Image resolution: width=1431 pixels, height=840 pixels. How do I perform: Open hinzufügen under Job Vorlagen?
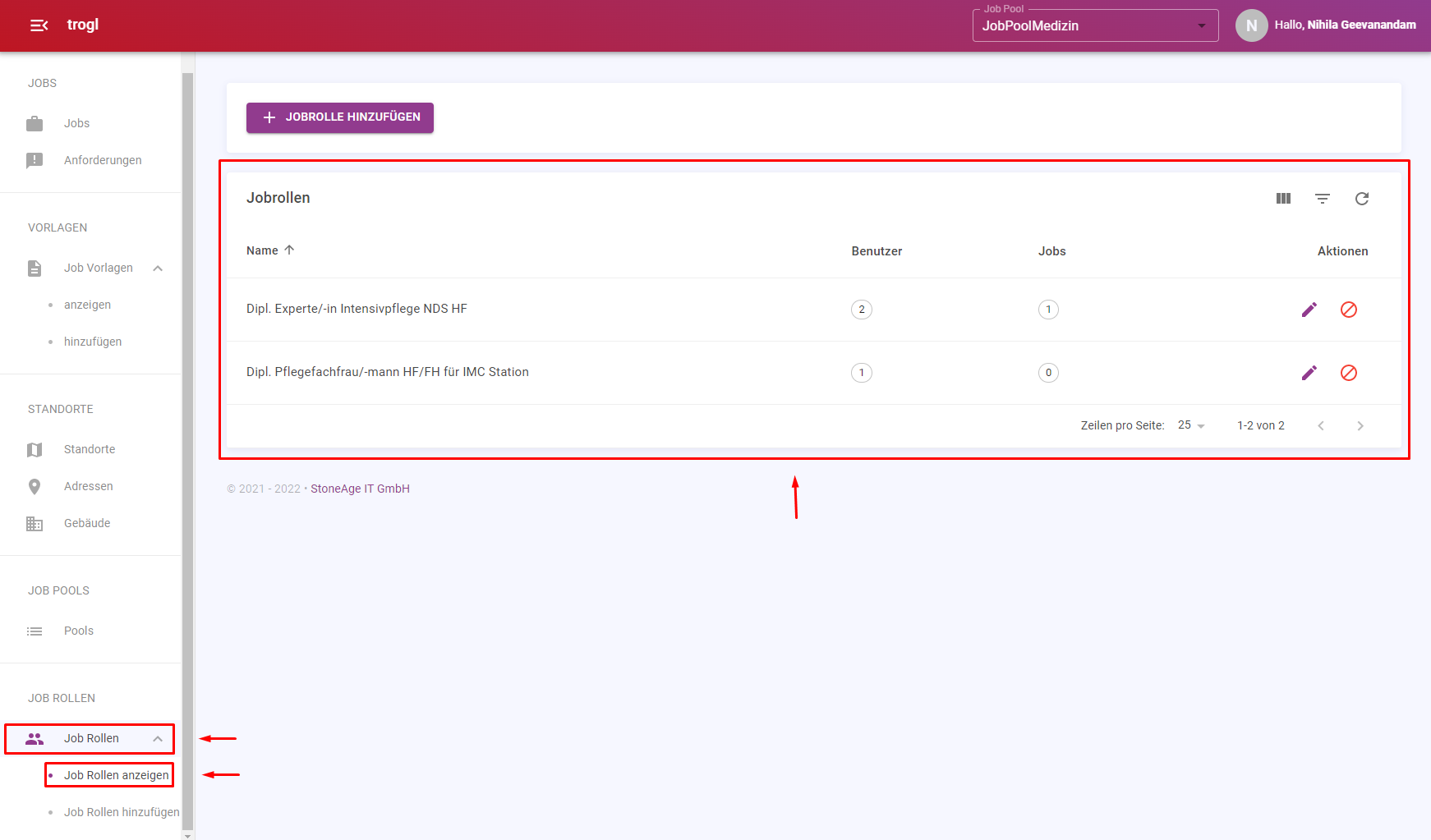point(93,342)
